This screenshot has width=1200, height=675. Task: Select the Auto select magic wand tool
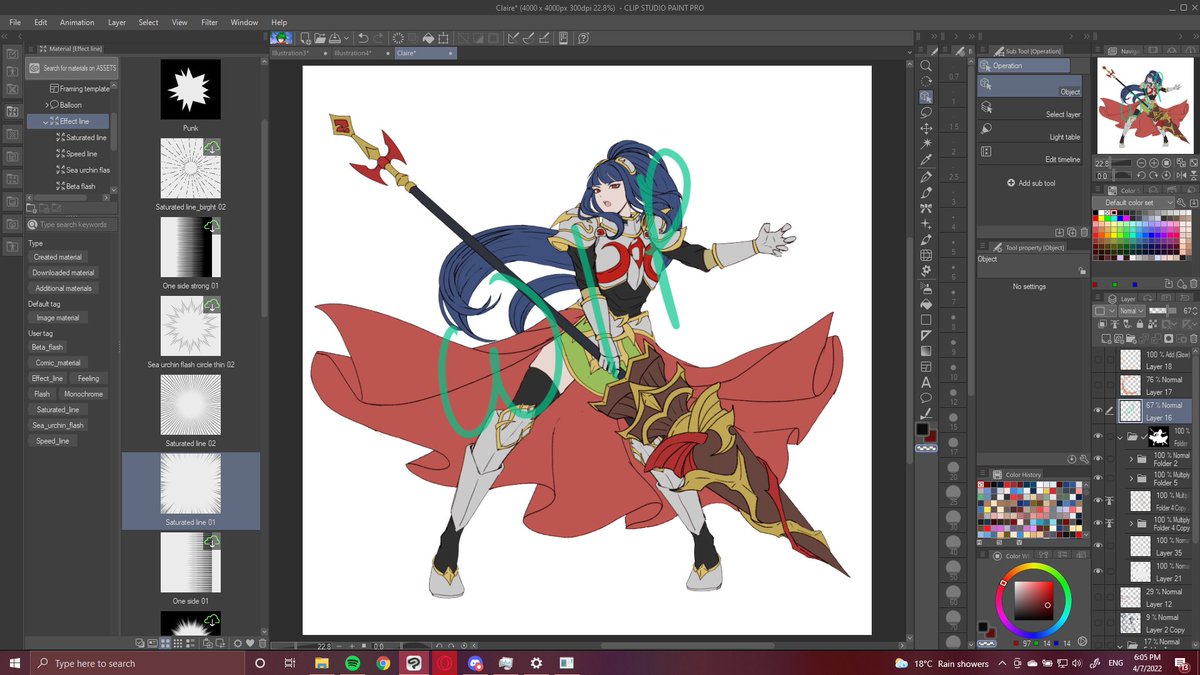(x=927, y=144)
